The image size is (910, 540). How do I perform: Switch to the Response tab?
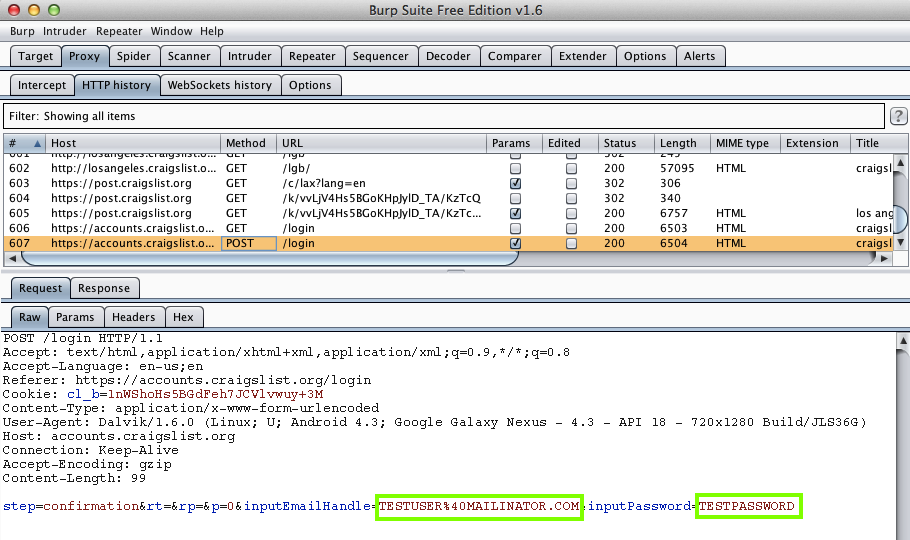[x=104, y=288]
